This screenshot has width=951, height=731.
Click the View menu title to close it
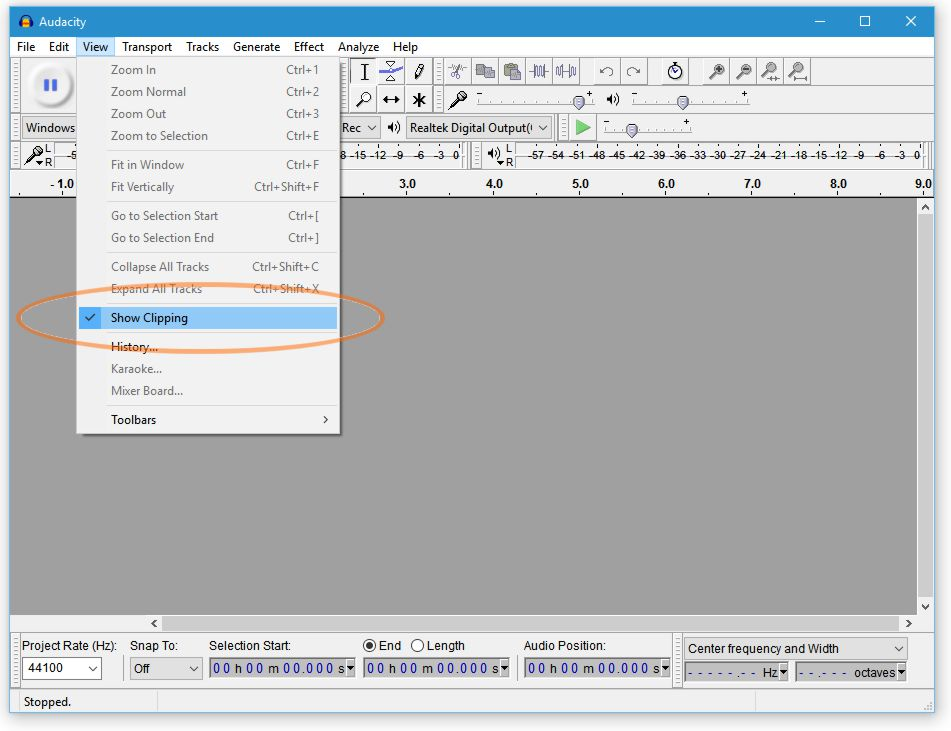(95, 47)
